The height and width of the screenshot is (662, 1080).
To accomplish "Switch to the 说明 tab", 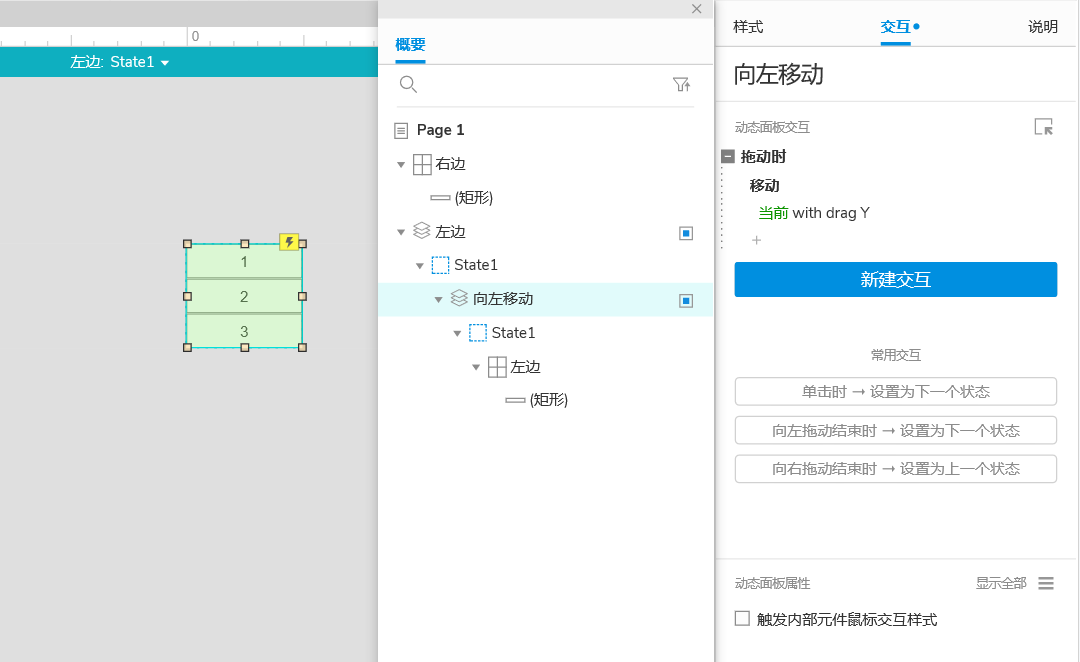I will click(x=1043, y=27).
